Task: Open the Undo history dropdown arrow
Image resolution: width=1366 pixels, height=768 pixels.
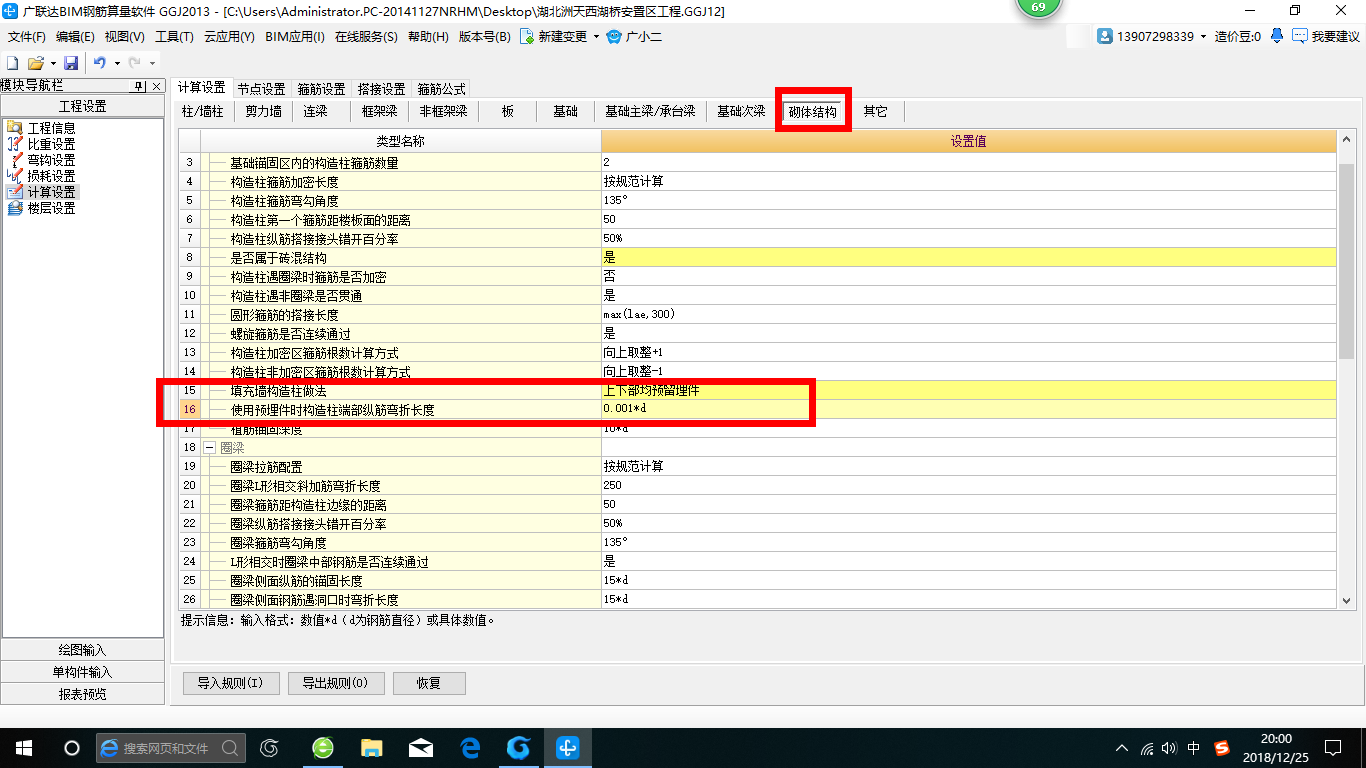Action: tap(117, 63)
